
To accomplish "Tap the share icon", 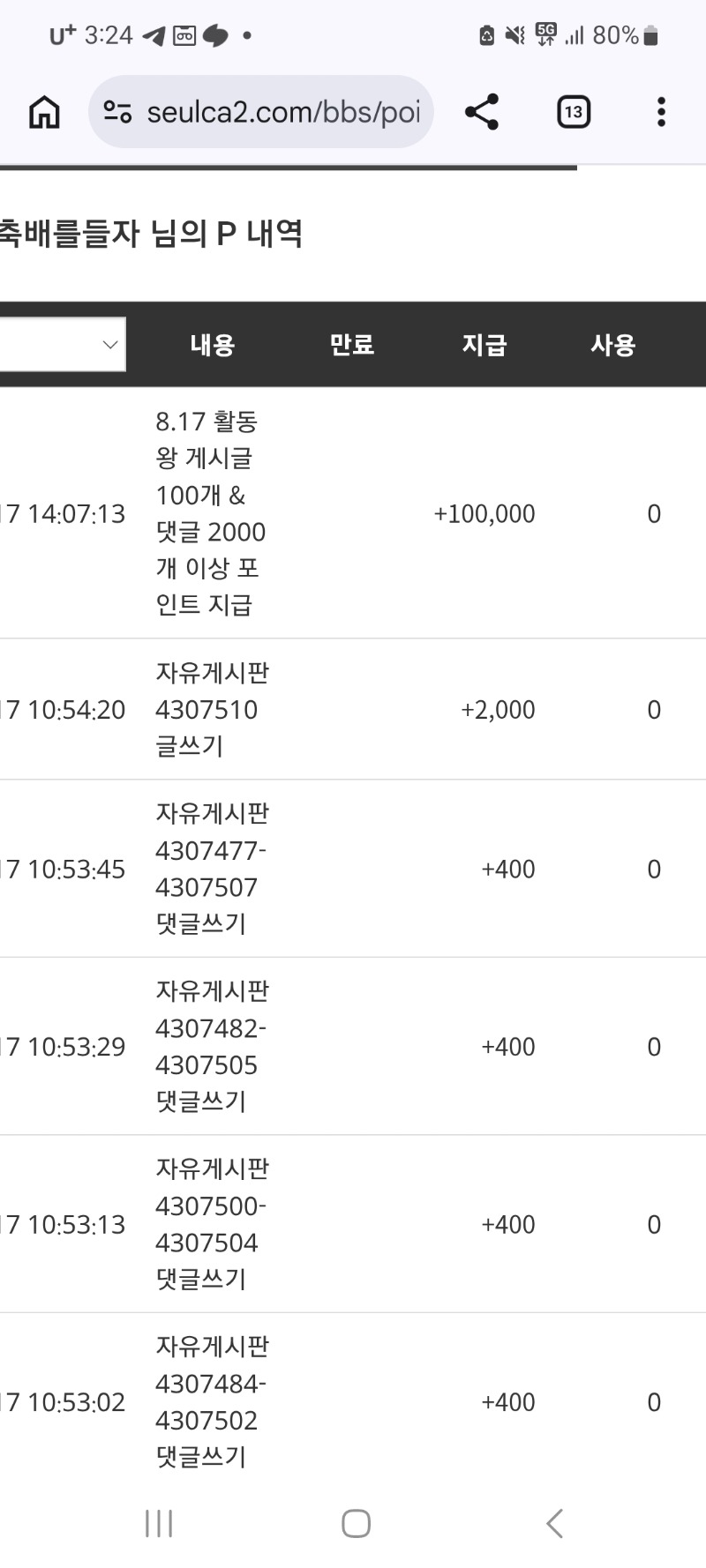I will click(482, 112).
